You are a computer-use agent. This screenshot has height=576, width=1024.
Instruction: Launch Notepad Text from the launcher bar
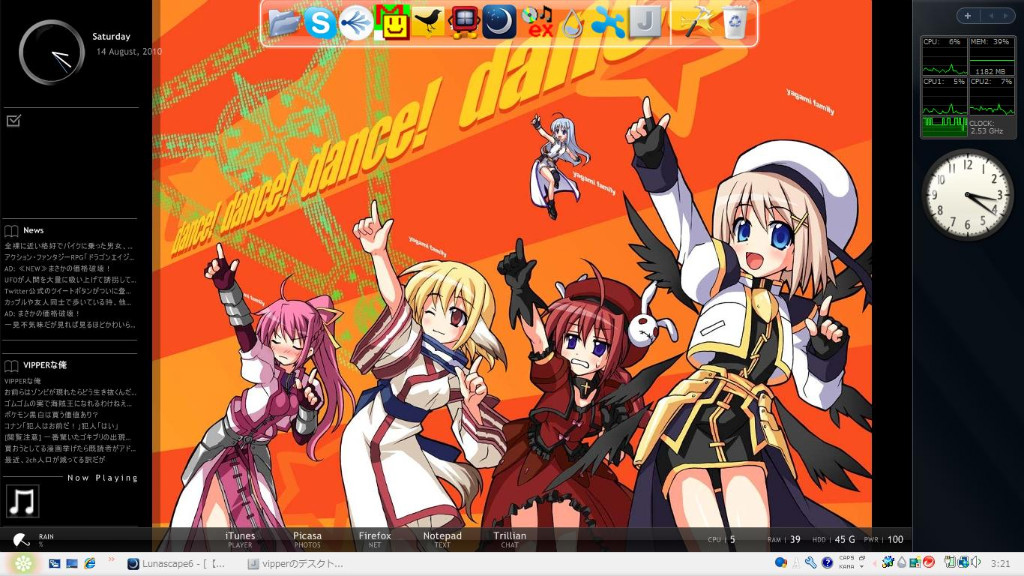pyautogui.click(x=442, y=539)
